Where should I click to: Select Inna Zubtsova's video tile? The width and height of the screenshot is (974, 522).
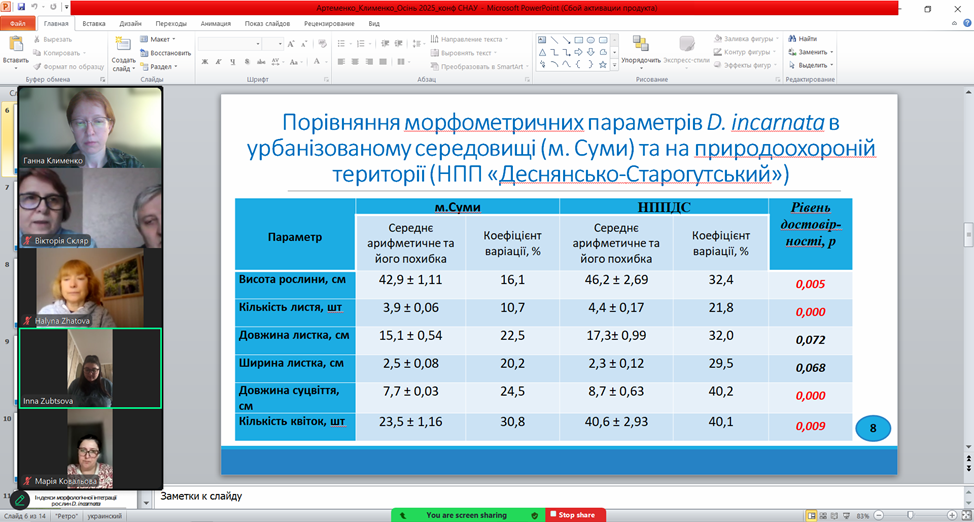tap(90, 368)
